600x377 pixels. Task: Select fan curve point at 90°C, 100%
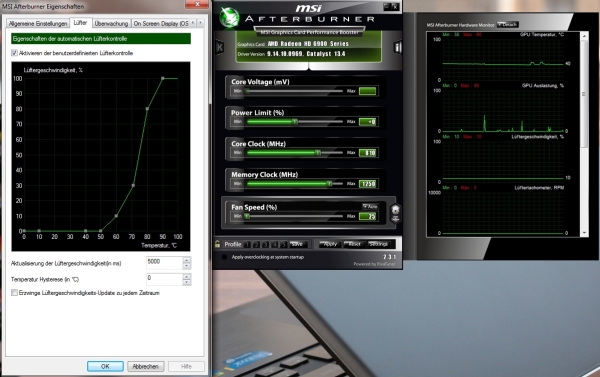[163, 78]
